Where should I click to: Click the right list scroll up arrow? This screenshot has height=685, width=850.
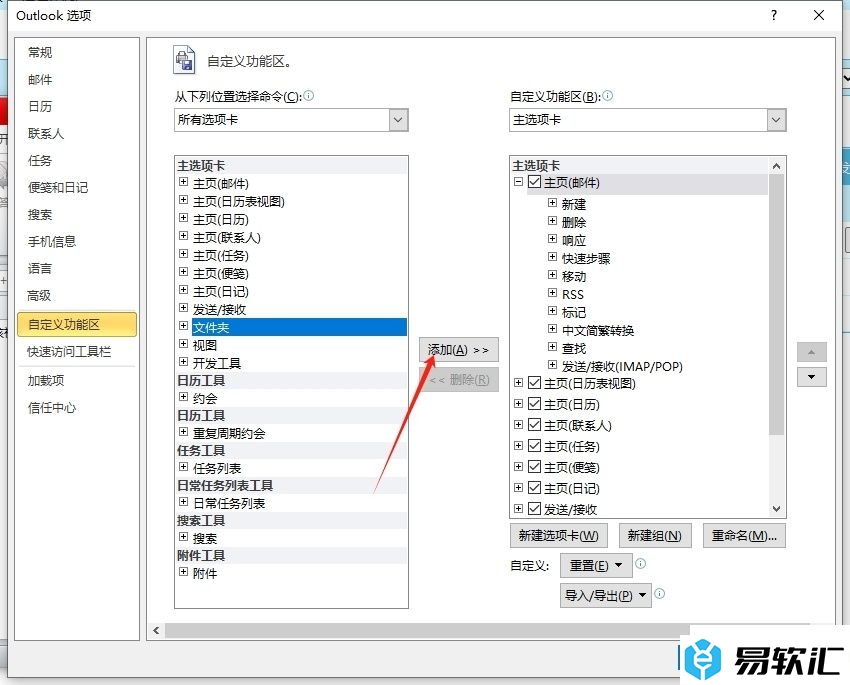(776, 166)
